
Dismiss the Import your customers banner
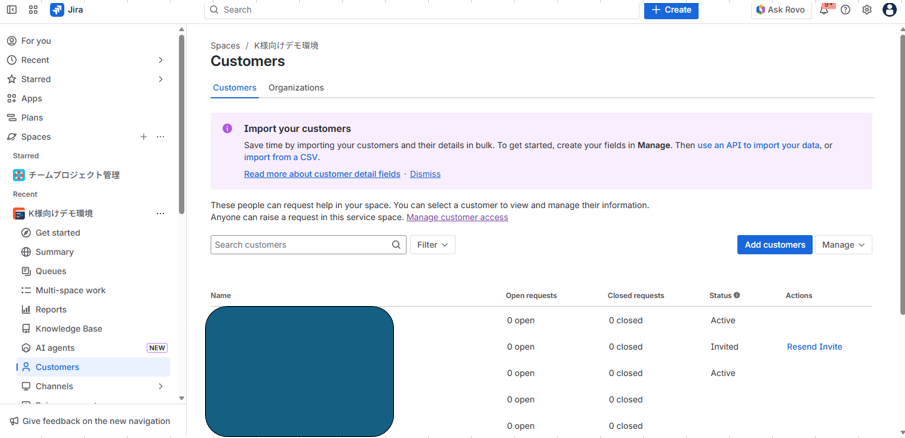click(425, 174)
